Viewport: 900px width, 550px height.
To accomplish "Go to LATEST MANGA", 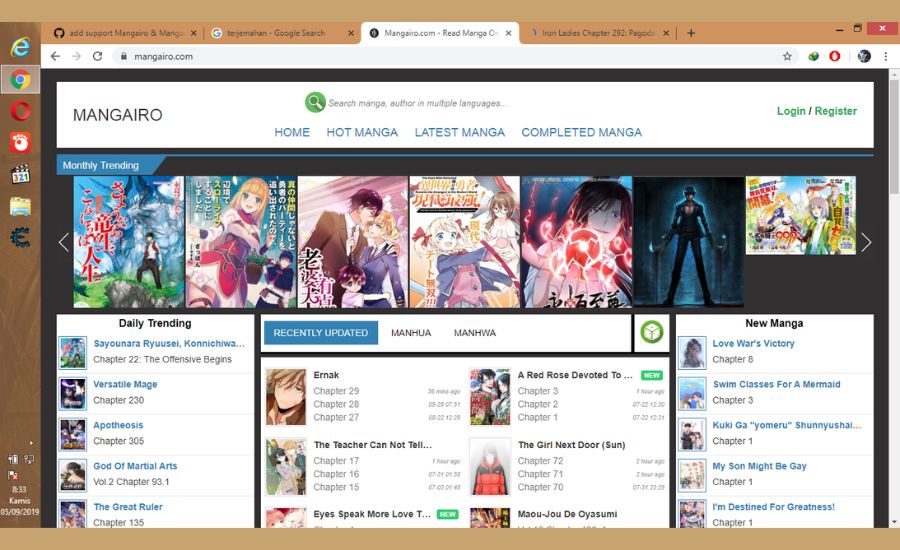I will pyautogui.click(x=460, y=132).
